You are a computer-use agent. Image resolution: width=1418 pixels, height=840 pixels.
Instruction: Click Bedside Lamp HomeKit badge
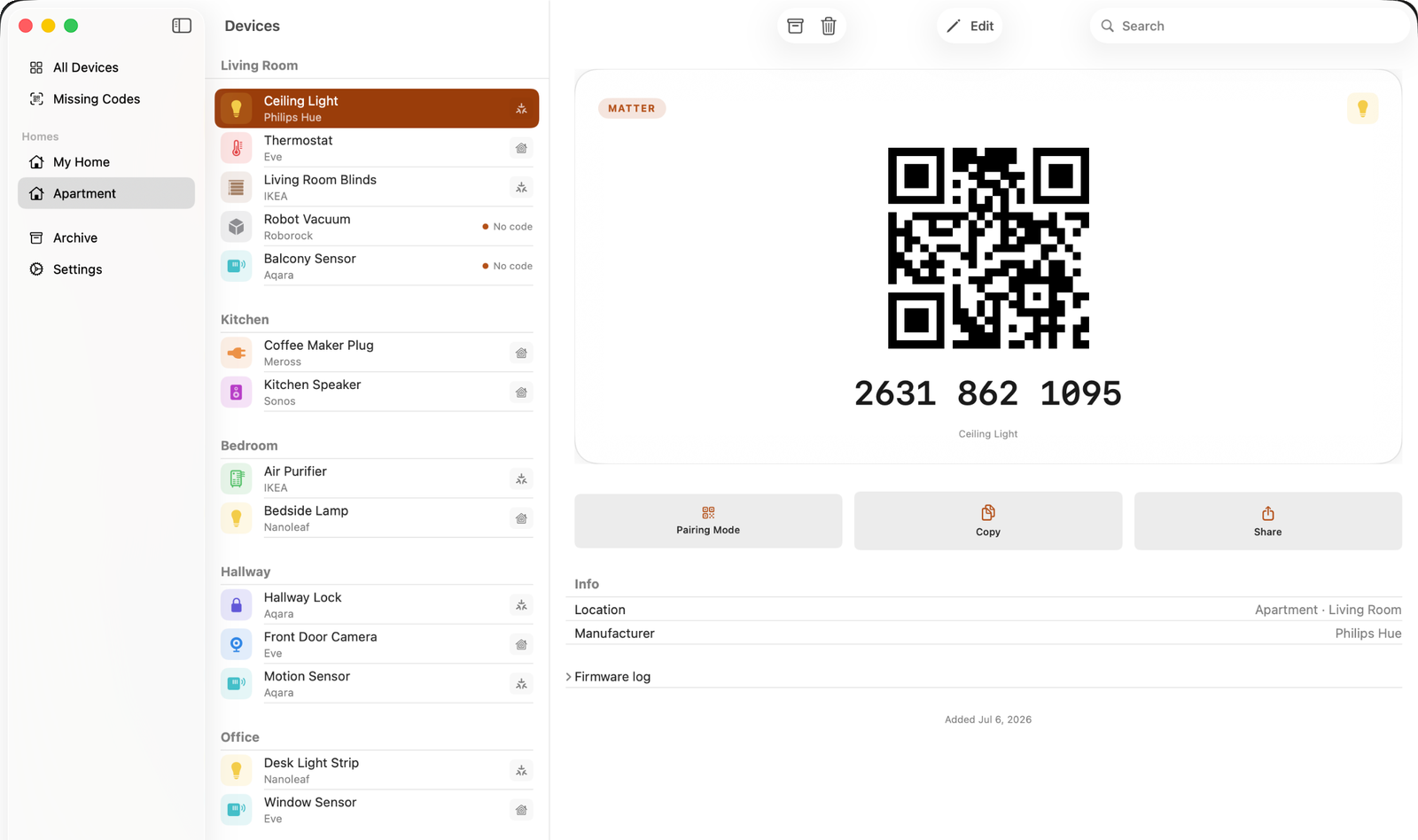[x=521, y=518]
